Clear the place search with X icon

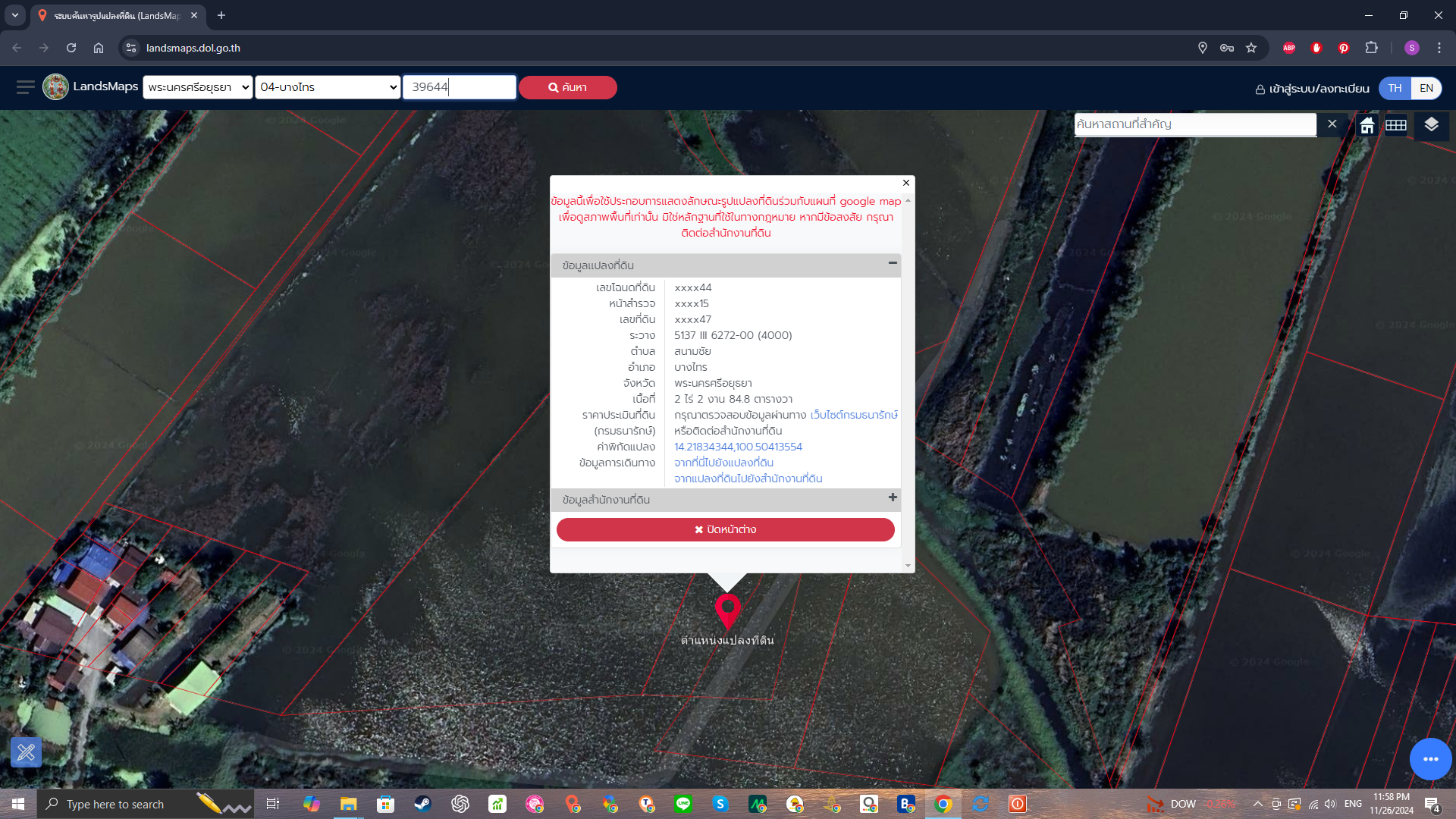[x=1332, y=124]
